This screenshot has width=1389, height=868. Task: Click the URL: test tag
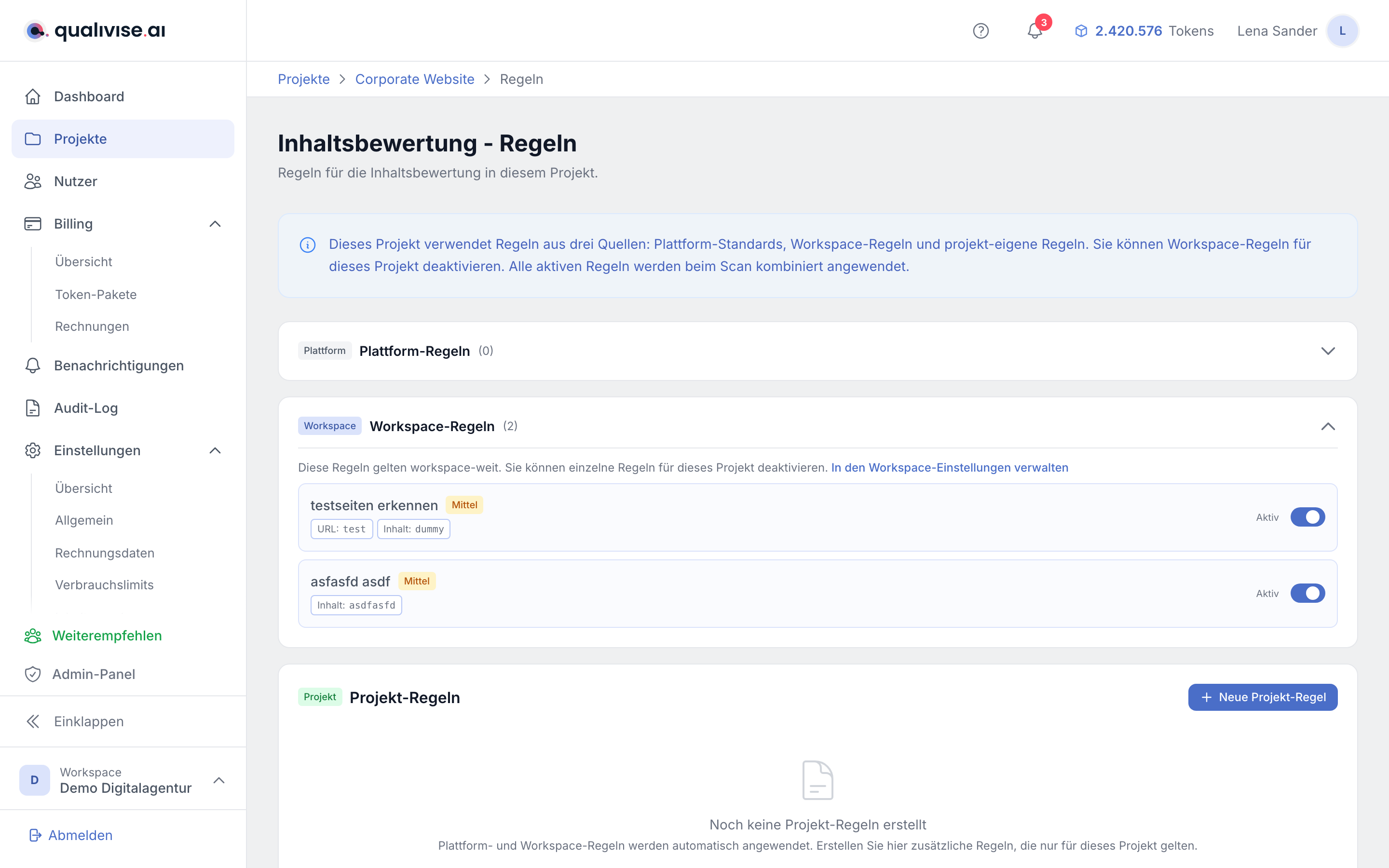(341, 529)
